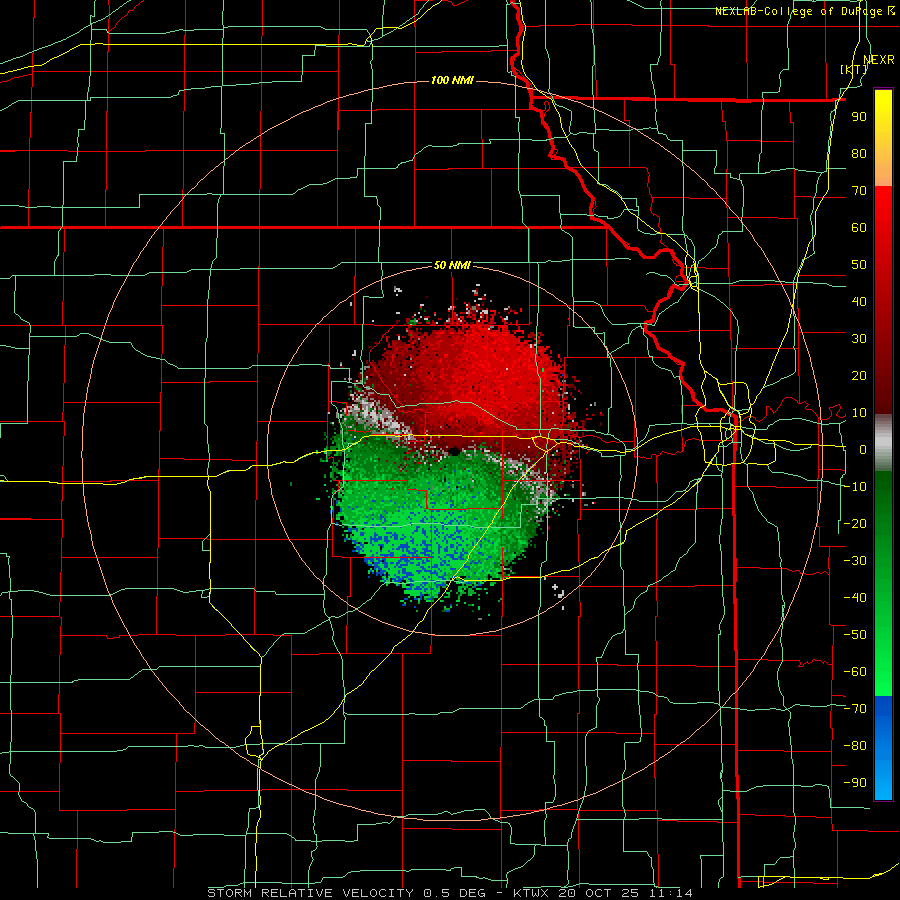Viewport: 900px width, 900px height.
Task: Click the black radar site dot at center
Action: [453, 451]
